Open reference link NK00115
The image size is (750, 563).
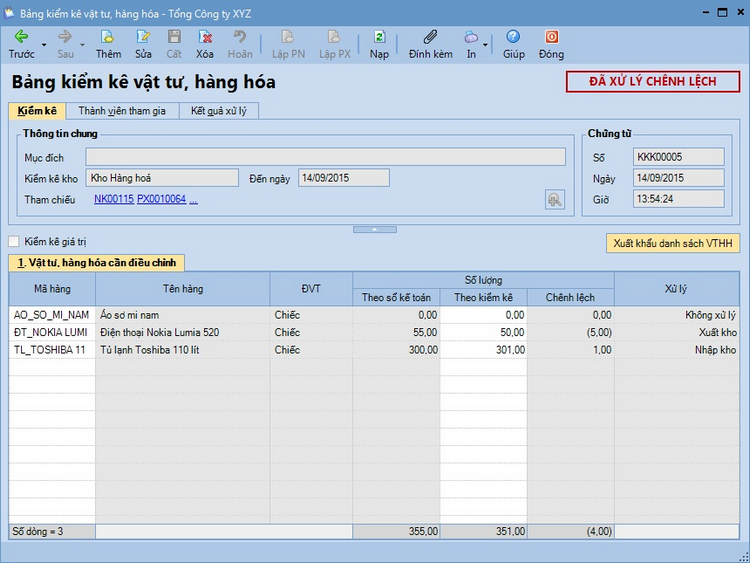pyautogui.click(x=114, y=199)
